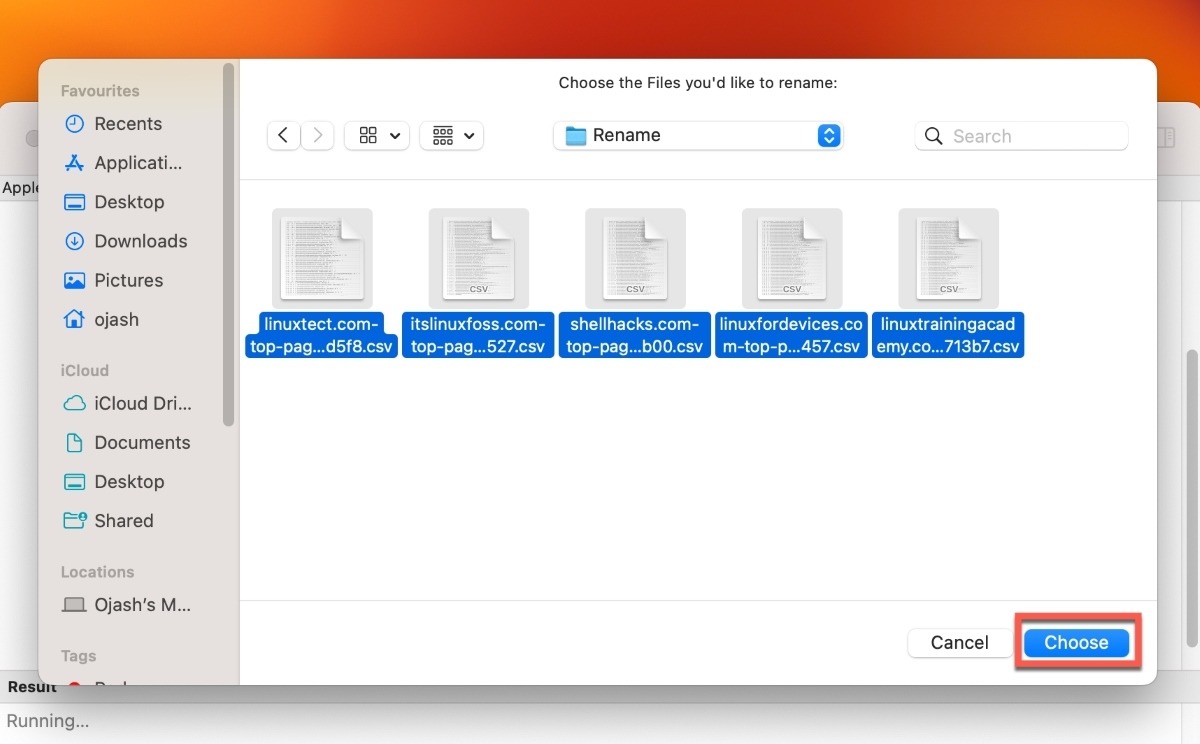The height and width of the screenshot is (744, 1200).
Task: Open the icon view options dropdown
Action: tap(377, 134)
